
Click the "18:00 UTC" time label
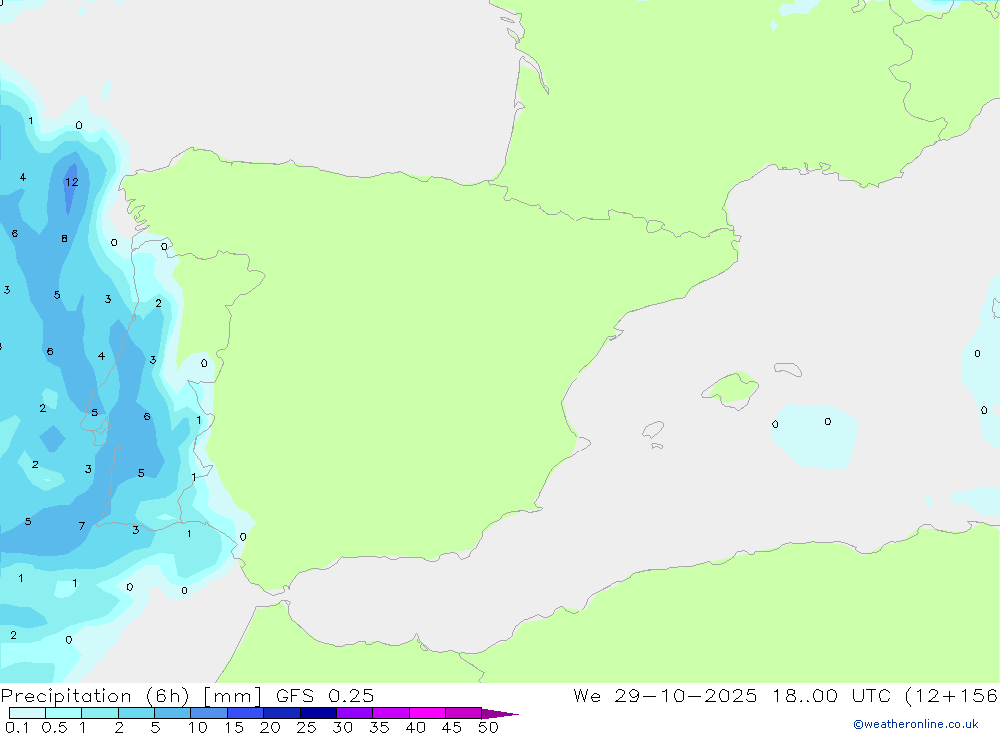(831, 696)
